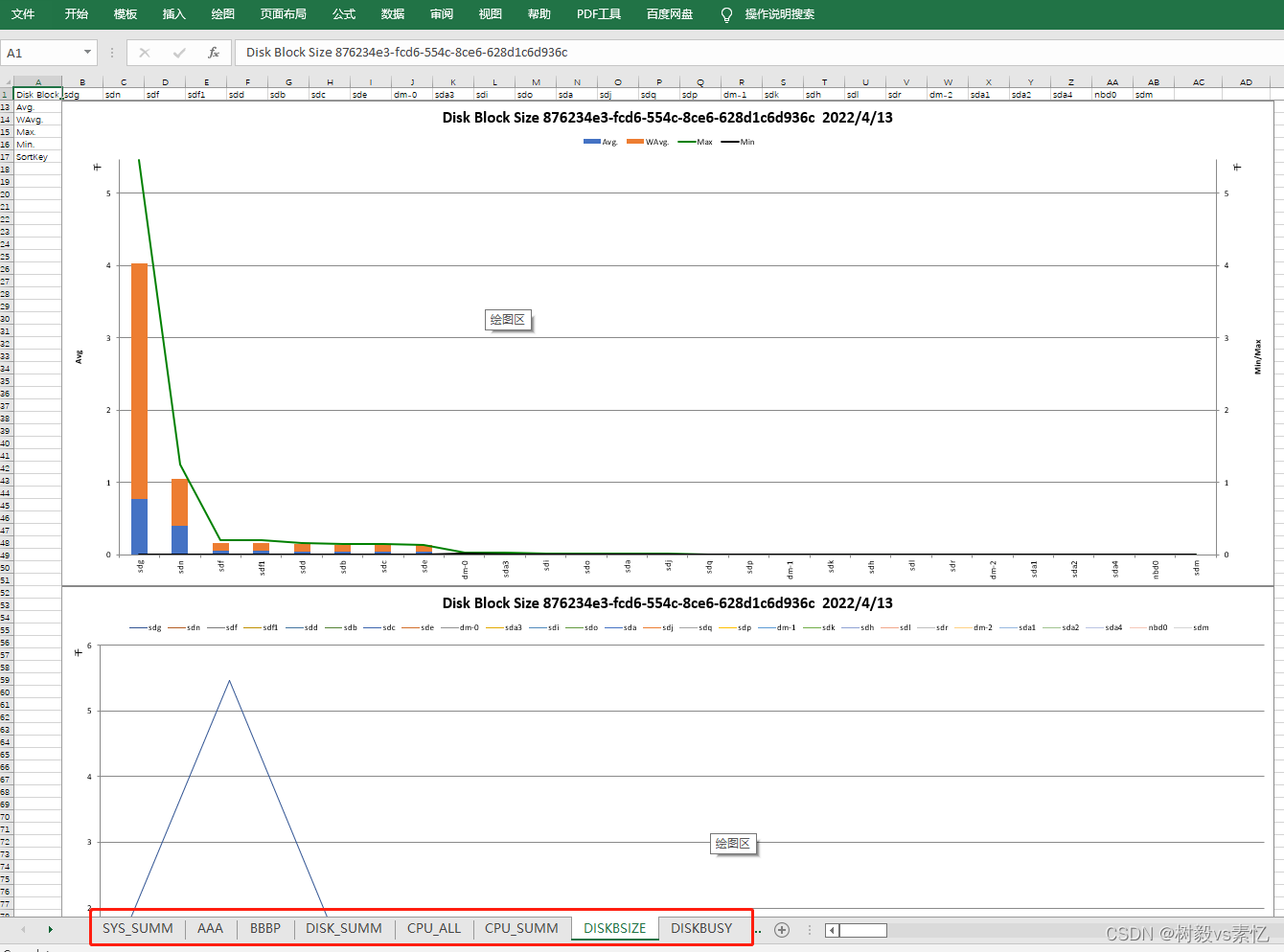1284x952 pixels.
Task: Click the sheet tab scroll-right arrow
Action: coord(50,929)
